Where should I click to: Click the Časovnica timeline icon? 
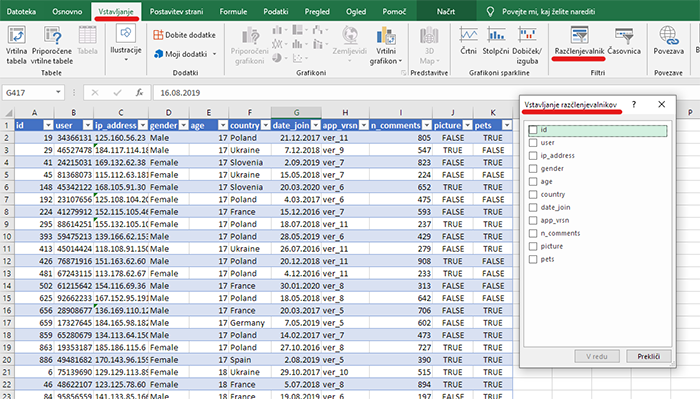[624, 35]
